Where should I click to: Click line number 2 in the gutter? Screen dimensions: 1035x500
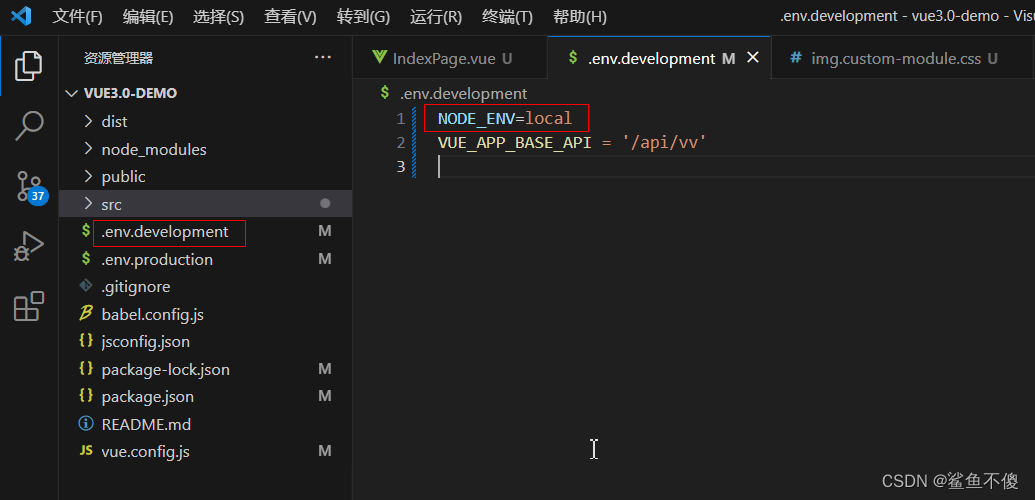[x=400, y=143]
